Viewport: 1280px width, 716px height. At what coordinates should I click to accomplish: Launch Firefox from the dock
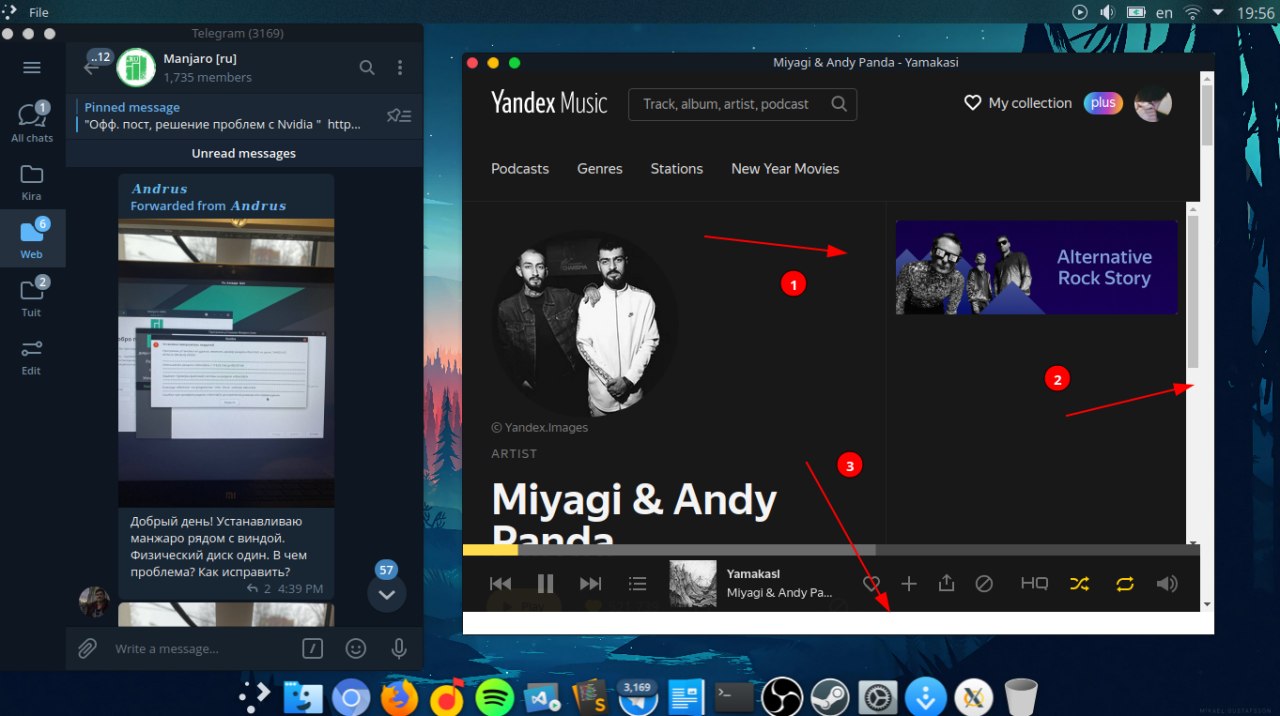click(x=399, y=697)
